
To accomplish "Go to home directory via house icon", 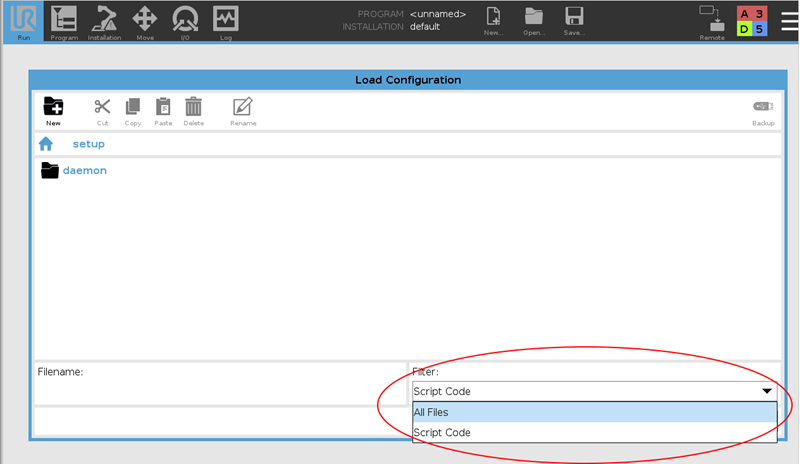I will pos(46,144).
